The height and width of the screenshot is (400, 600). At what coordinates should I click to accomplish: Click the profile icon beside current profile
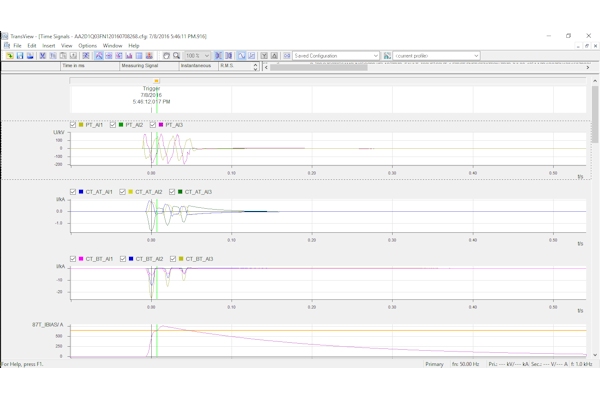coord(387,56)
